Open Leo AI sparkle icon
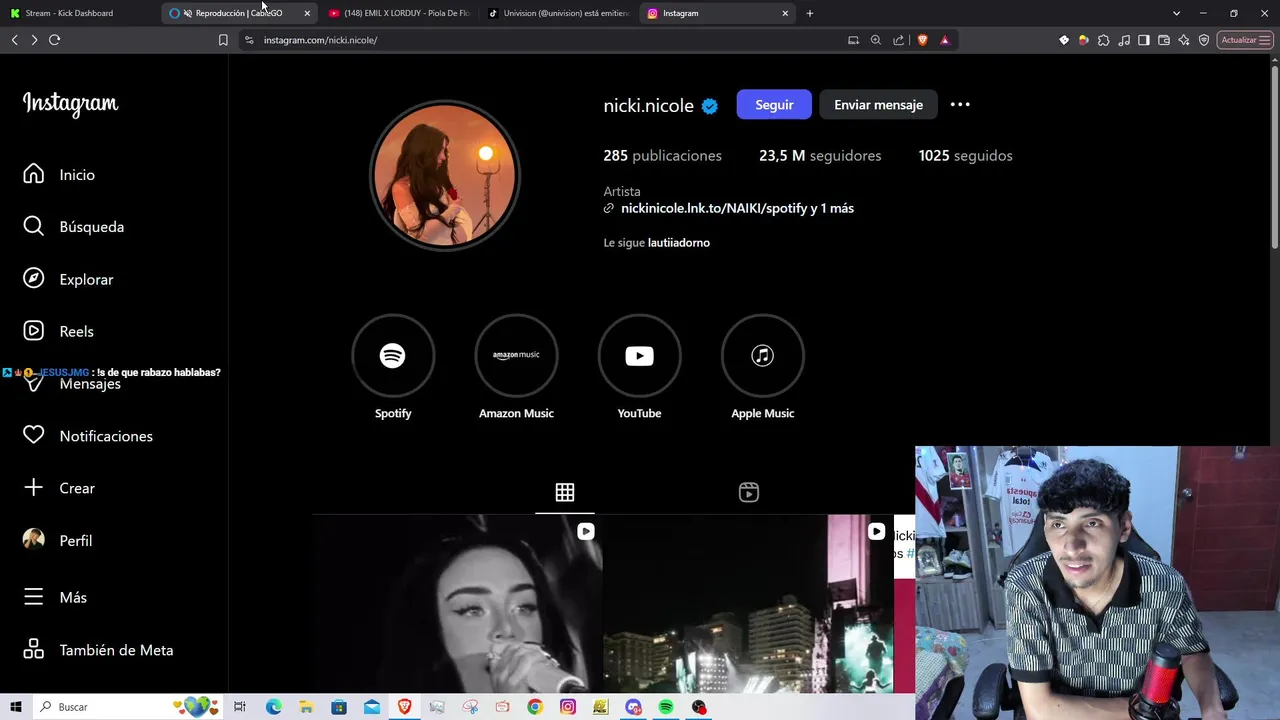Image resolution: width=1280 pixels, height=720 pixels. pyautogui.click(x=1184, y=40)
